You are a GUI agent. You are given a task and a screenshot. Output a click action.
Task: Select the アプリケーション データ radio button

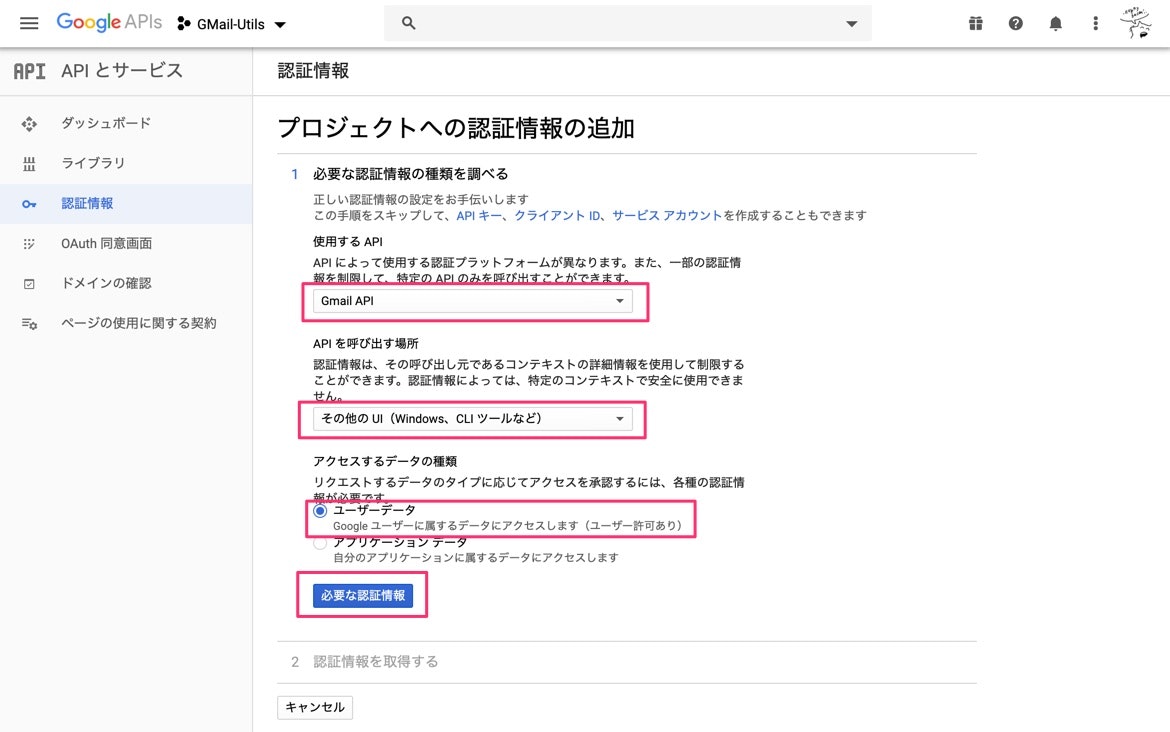point(320,543)
